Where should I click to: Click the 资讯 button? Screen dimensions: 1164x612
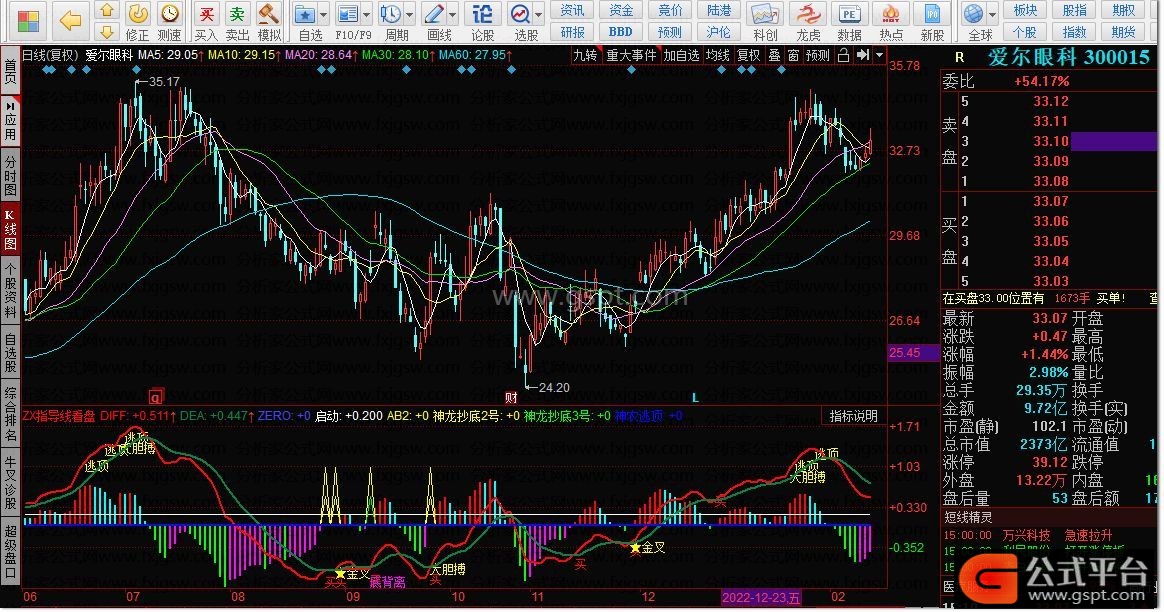(x=572, y=10)
